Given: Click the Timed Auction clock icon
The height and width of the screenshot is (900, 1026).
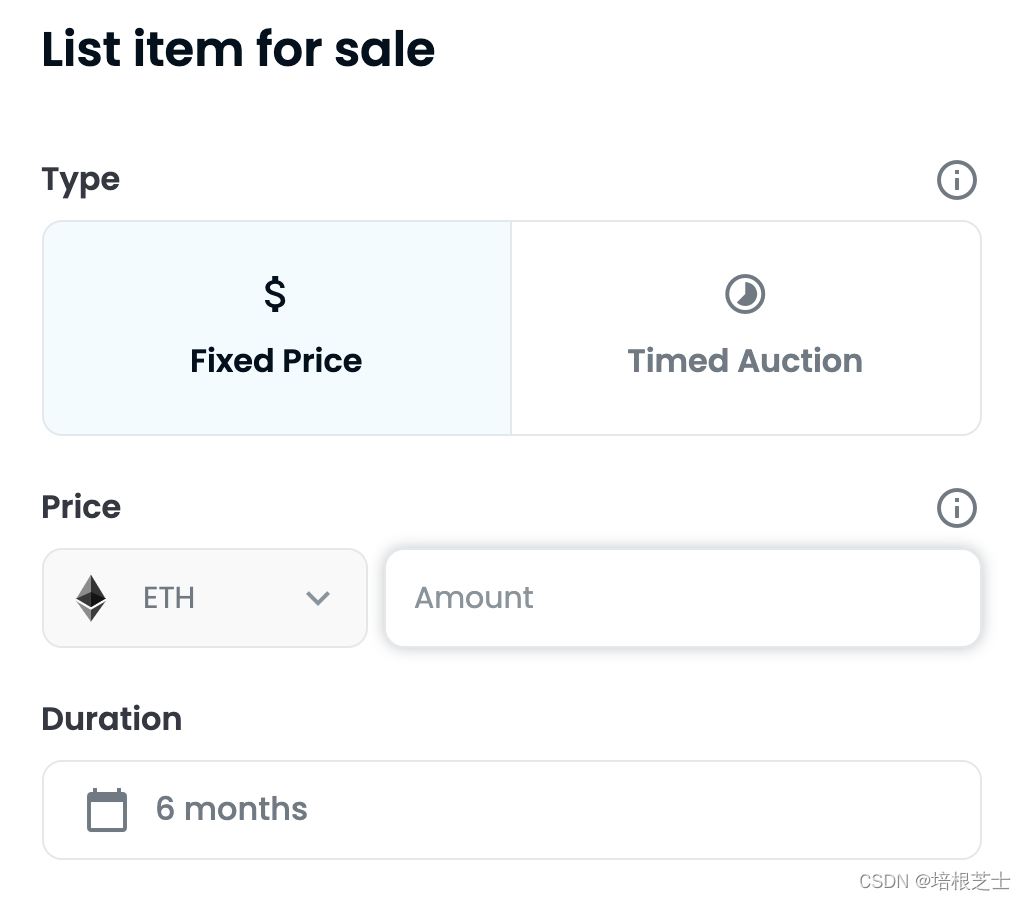Looking at the screenshot, I should pyautogui.click(x=745, y=294).
